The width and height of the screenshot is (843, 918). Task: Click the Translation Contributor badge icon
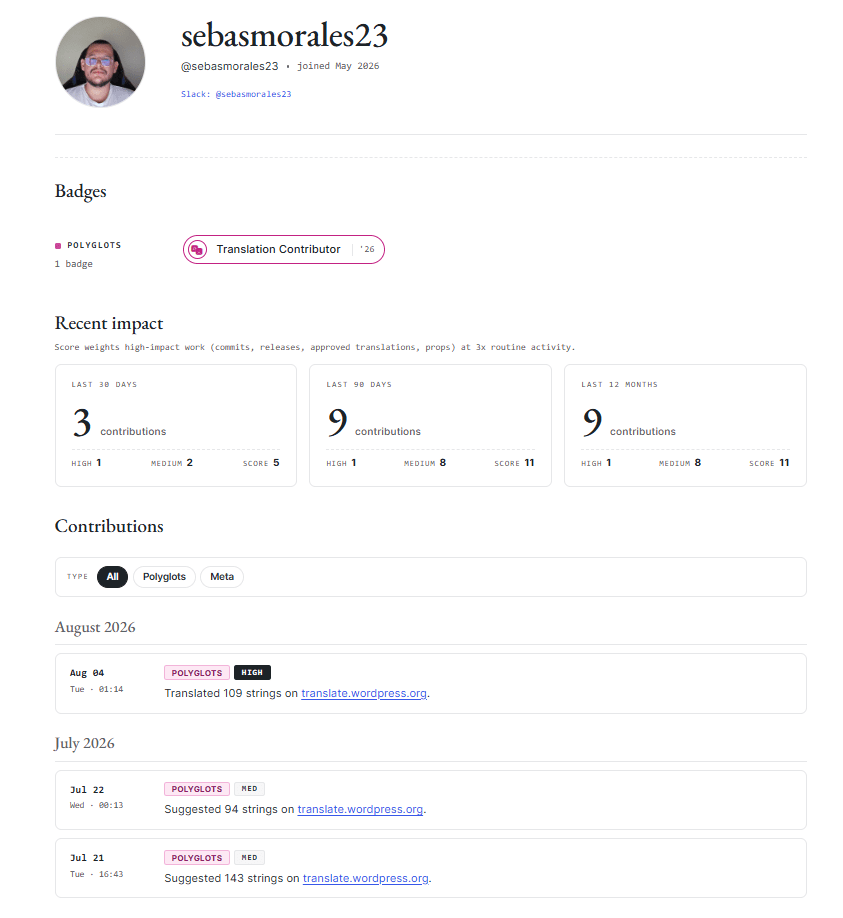(197, 250)
